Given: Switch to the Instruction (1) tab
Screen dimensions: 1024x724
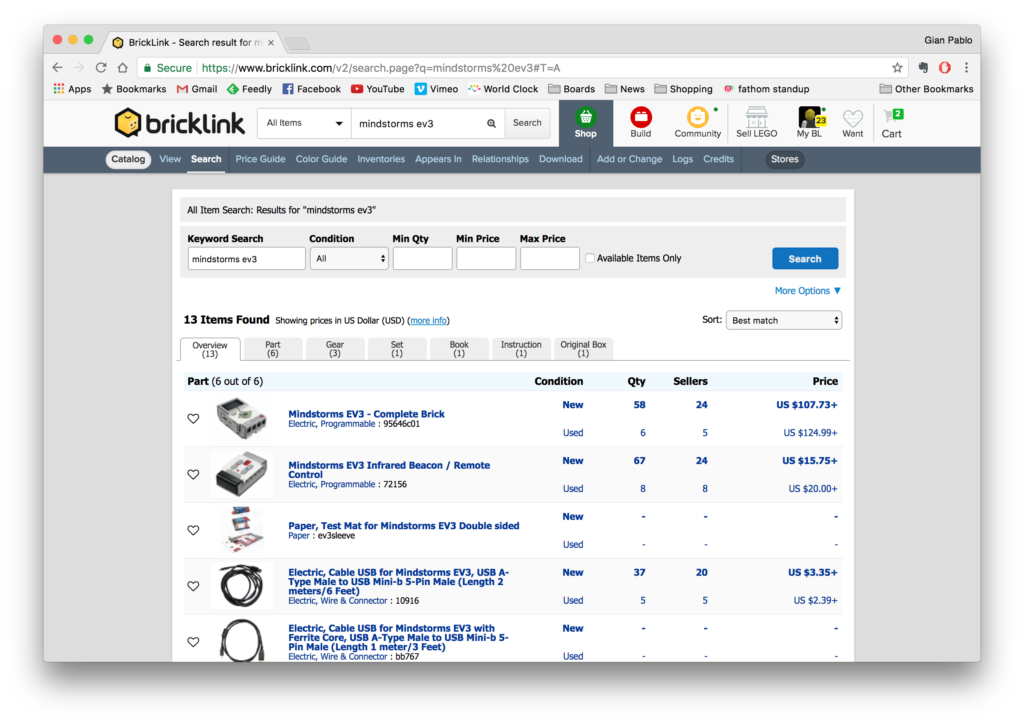Looking at the screenshot, I should tap(520, 349).
